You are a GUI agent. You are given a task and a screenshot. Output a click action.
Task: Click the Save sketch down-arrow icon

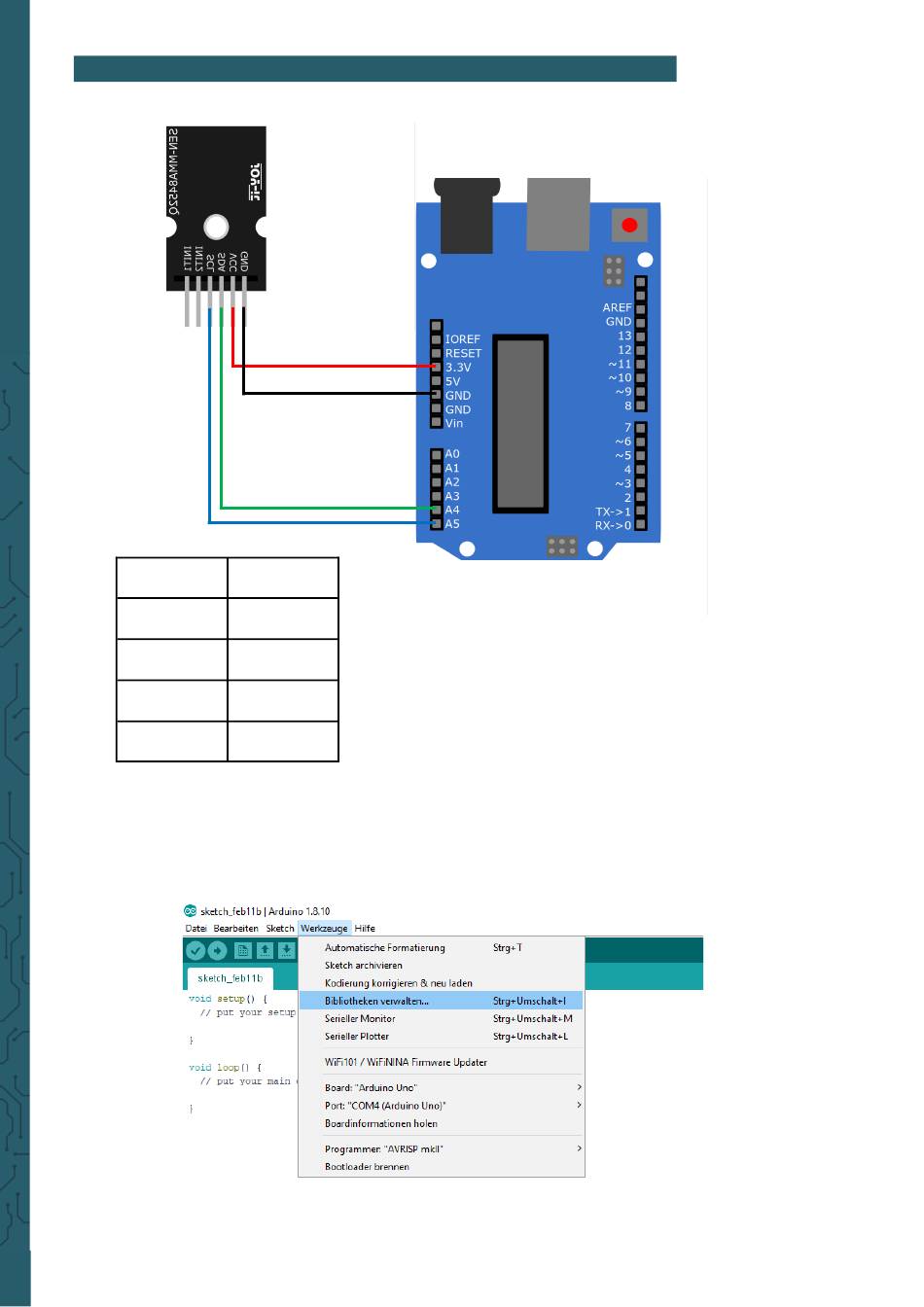(286, 950)
